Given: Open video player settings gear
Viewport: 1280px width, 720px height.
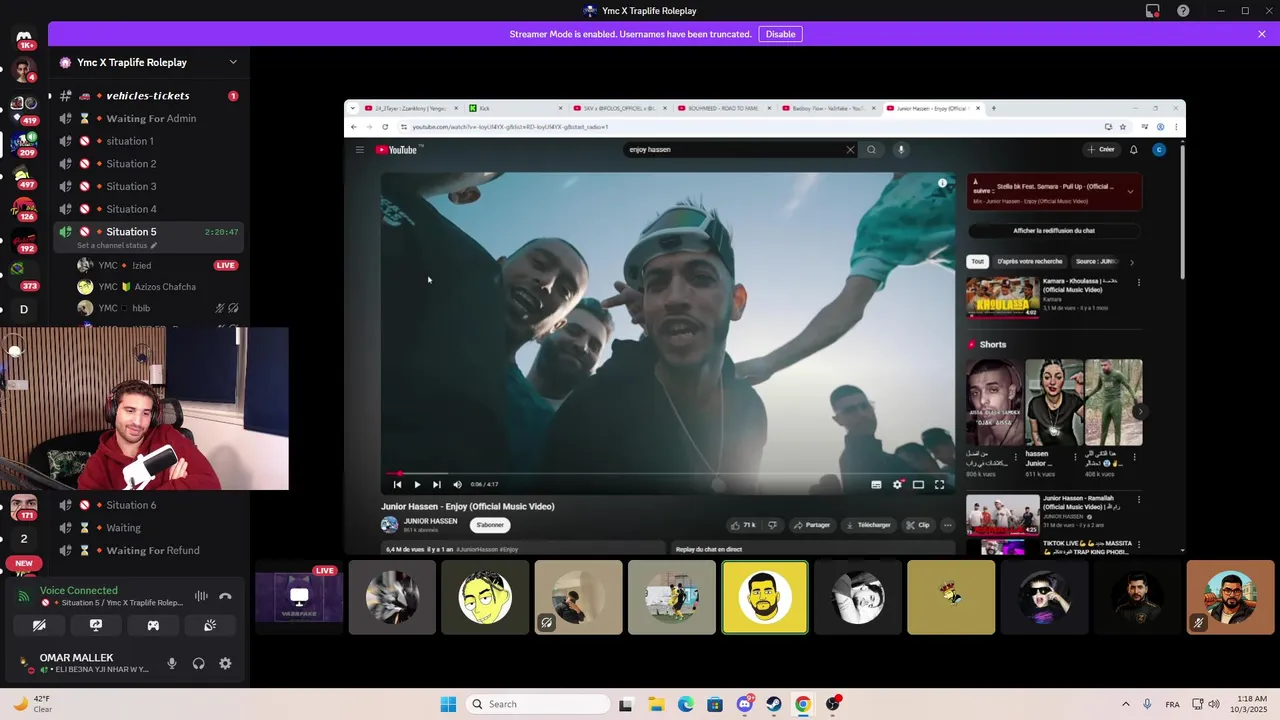Looking at the screenshot, I should click(898, 485).
